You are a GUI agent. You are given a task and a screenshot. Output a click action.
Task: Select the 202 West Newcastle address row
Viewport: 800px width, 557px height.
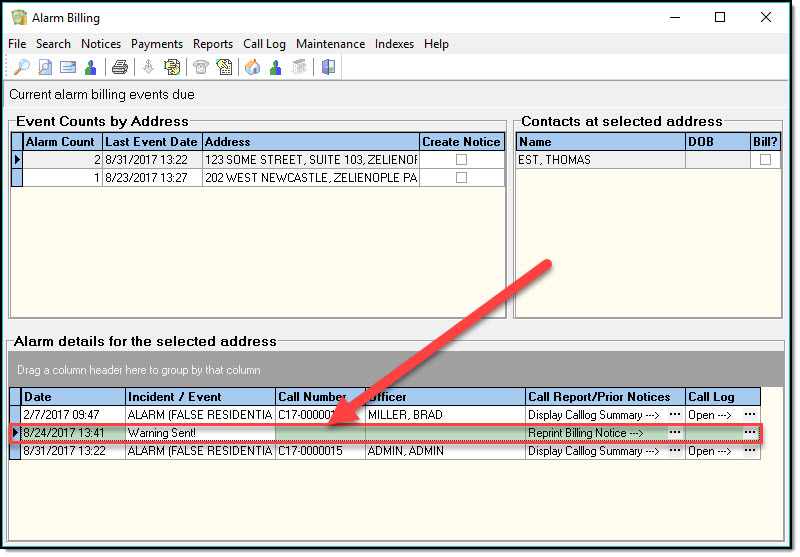tap(310, 178)
